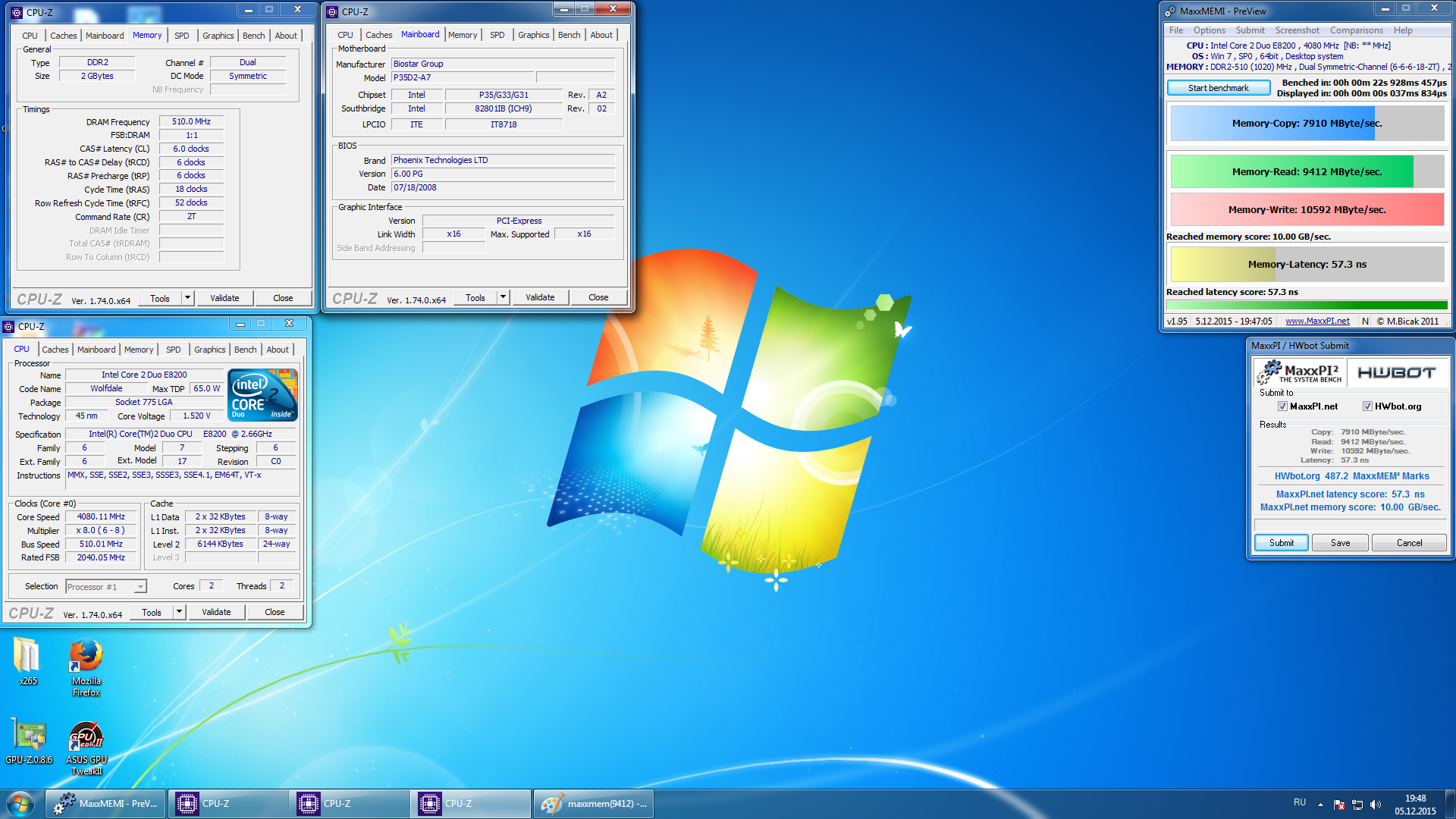The height and width of the screenshot is (819, 1456).
Task: Click Validate button in Memory CPU-Z window
Action: (x=224, y=298)
